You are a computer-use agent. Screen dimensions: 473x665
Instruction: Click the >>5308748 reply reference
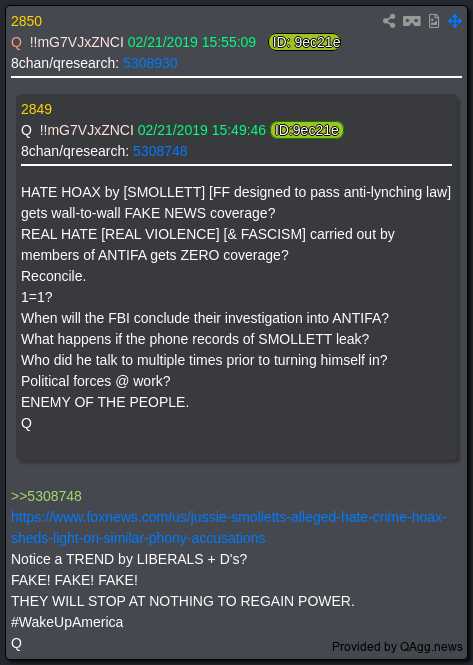click(x=46, y=496)
